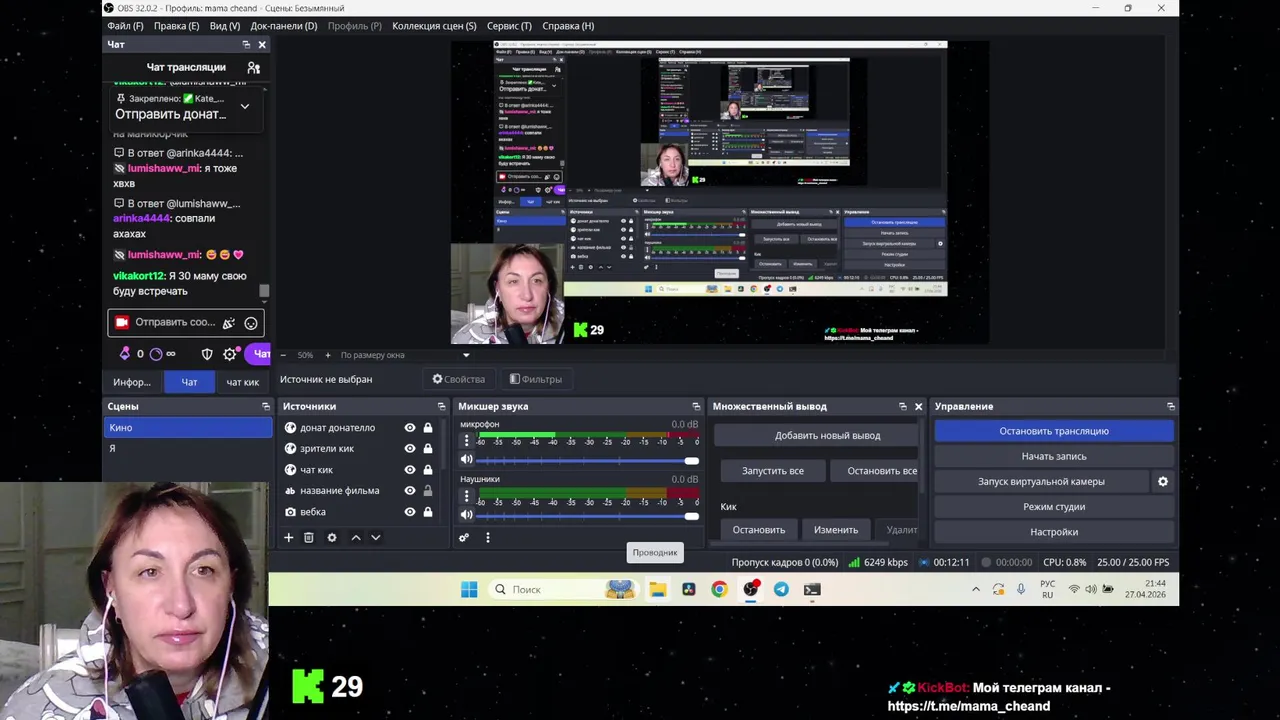Click the celebration party-popper icon in chat
Viewport: 1280px width, 720px height.
[229, 323]
